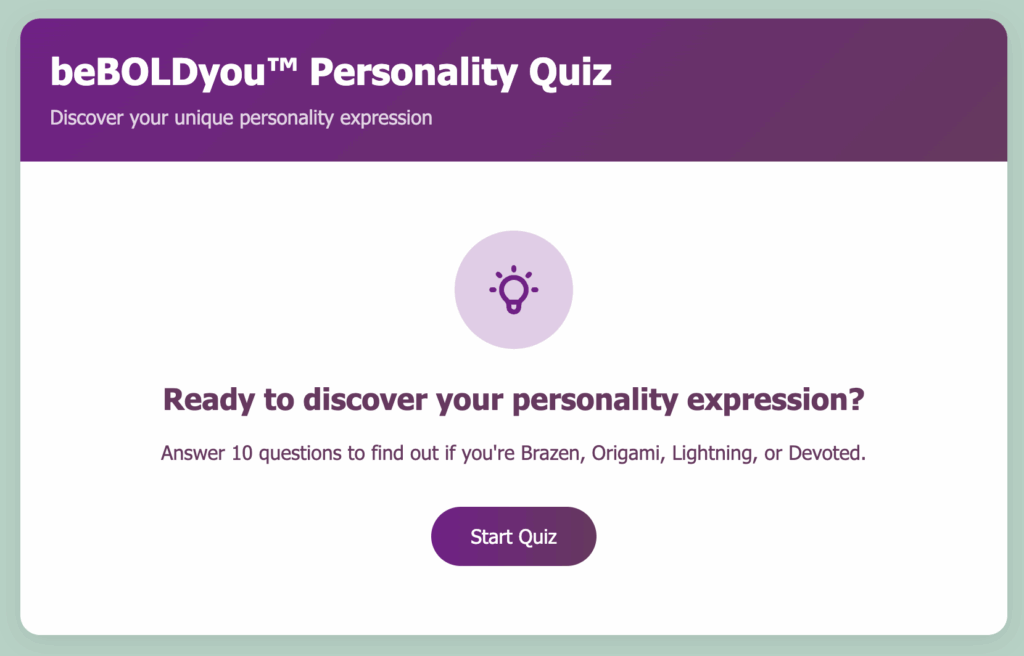Click the Ready to discover heading
The image size is (1024, 656).
click(513, 399)
